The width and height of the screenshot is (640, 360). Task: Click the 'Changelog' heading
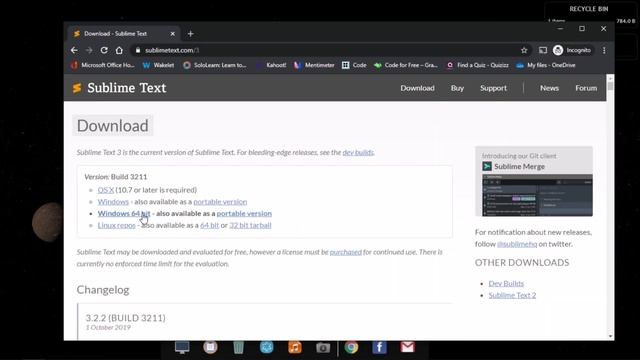[103, 290]
